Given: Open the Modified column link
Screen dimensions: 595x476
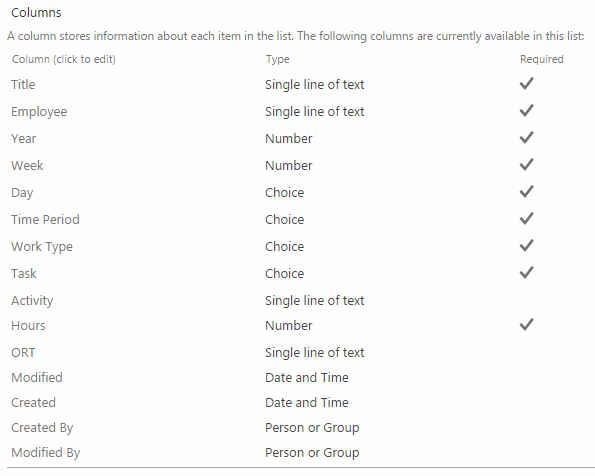Looking at the screenshot, I should pyautogui.click(x=37, y=378).
